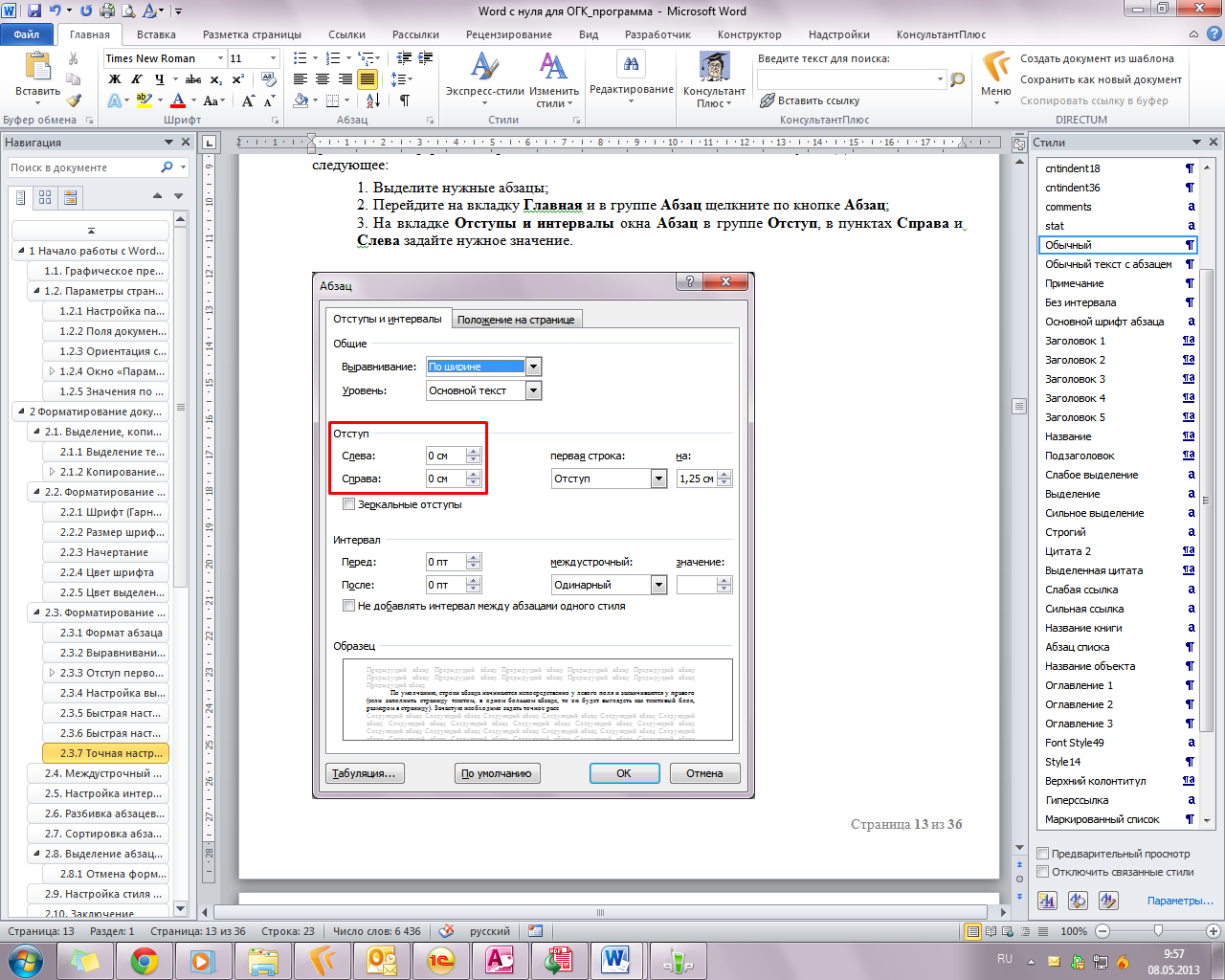The height and width of the screenshot is (980, 1225).
Task: Align text left
Action: (x=301, y=79)
